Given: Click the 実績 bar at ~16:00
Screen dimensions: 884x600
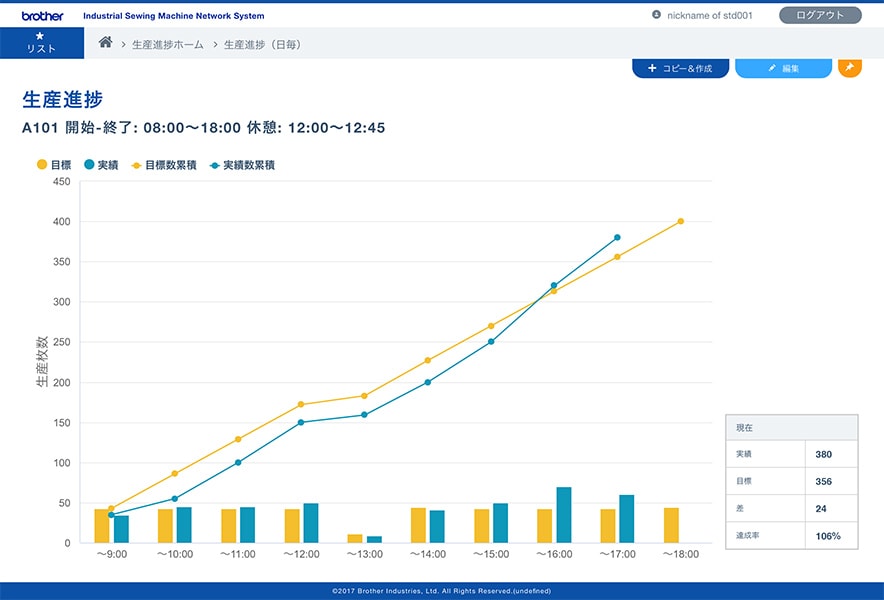Looking at the screenshot, I should pos(564,515).
